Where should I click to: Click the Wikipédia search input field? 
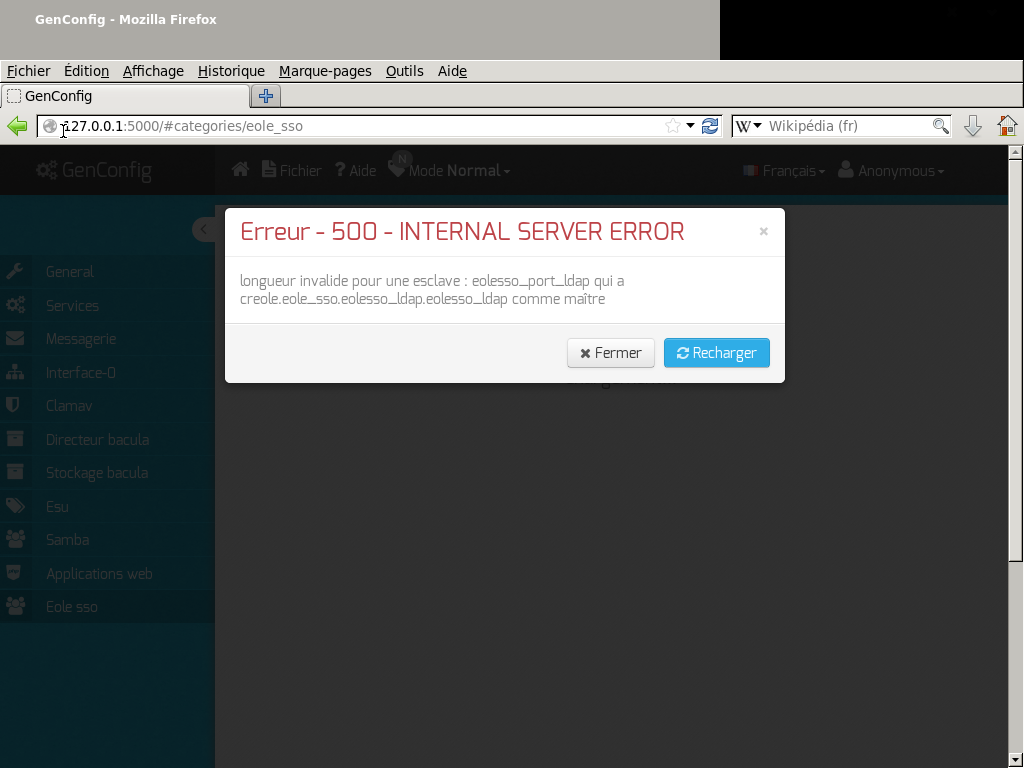click(x=845, y=126)
